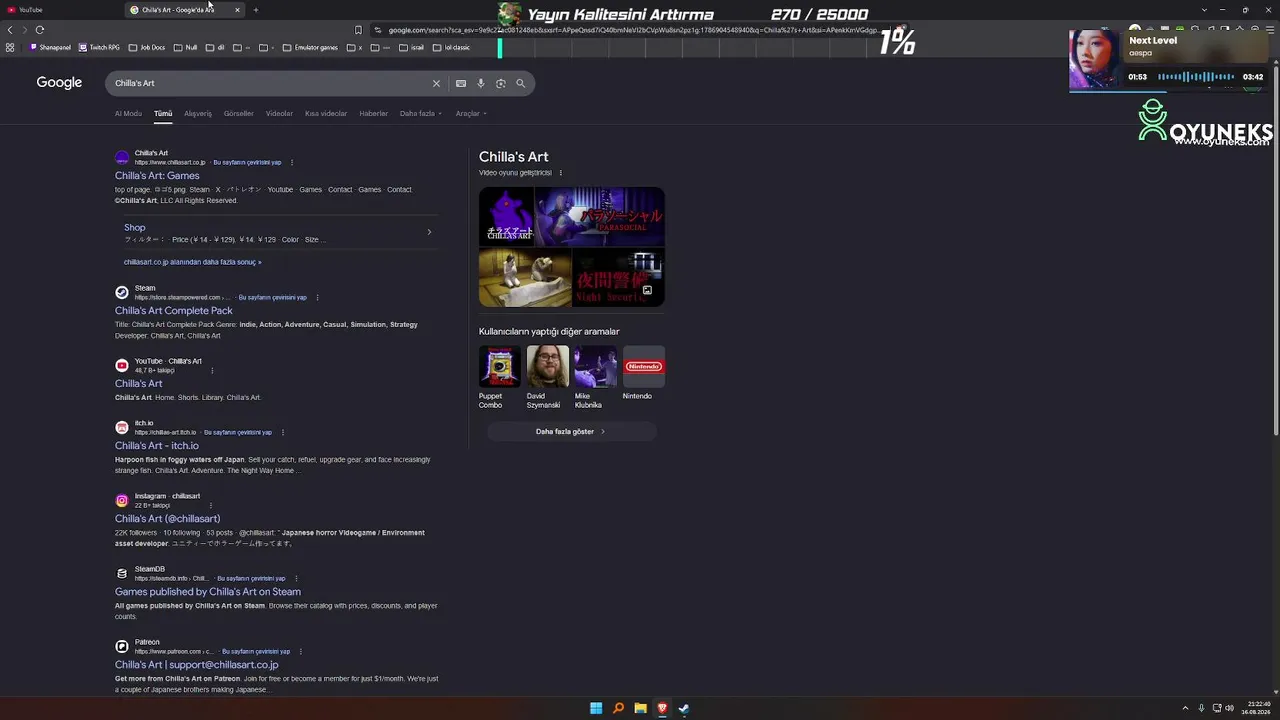Open the Chilla's Art - itch.io result
1280x720 pixels.
(x=157, y=446)
